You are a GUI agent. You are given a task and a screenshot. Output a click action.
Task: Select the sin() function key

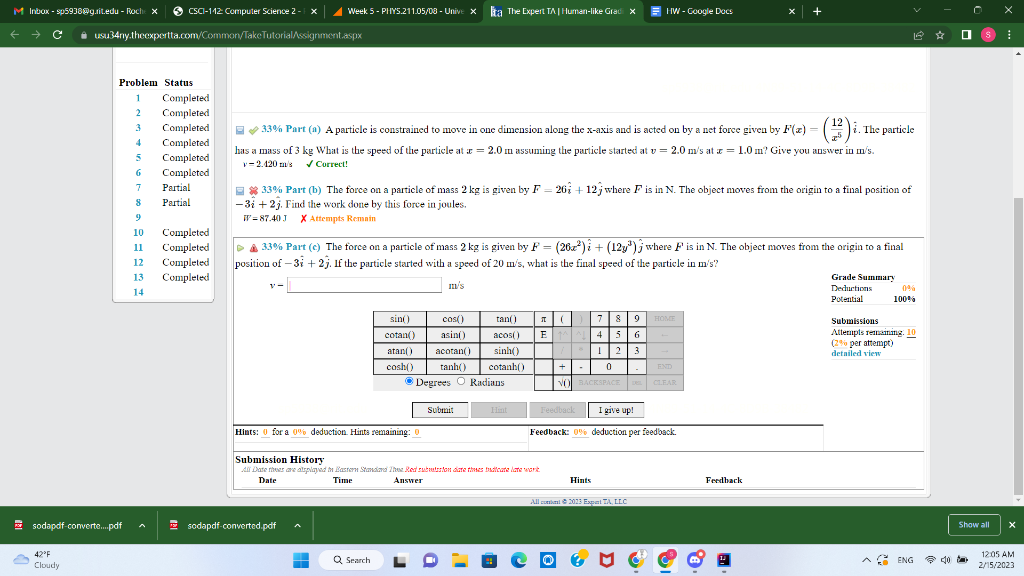(398, 319)
